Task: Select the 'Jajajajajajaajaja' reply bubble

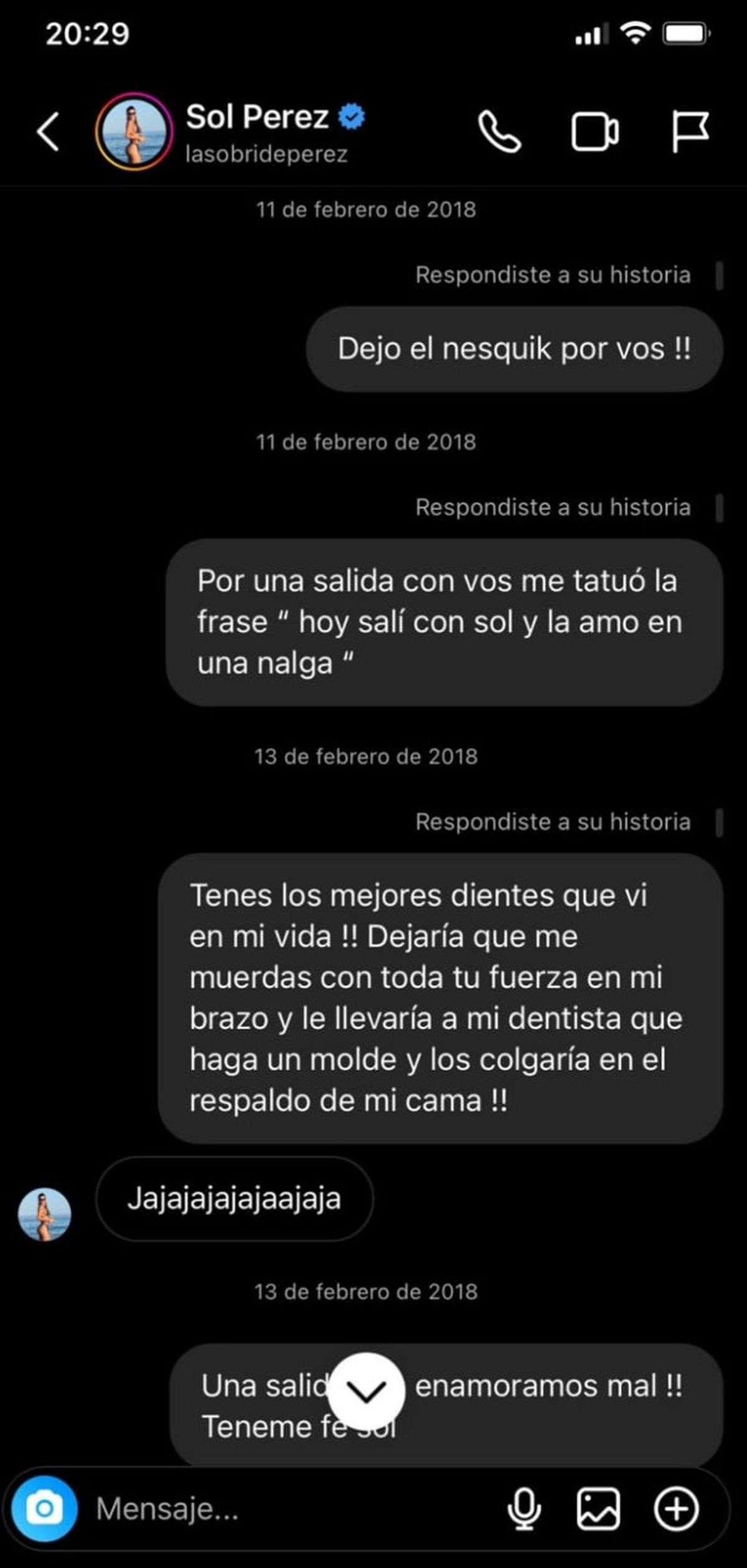Action: click(234, 1198)
